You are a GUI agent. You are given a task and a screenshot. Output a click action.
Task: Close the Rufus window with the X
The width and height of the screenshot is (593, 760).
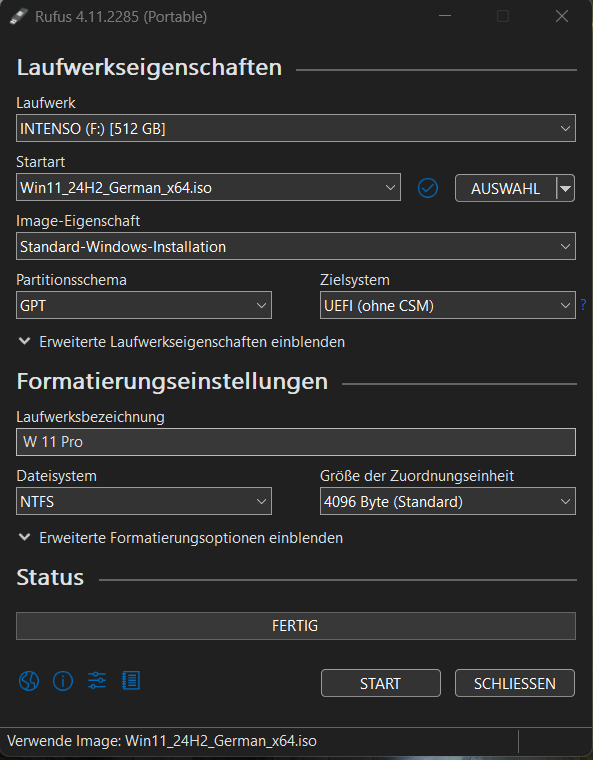[562, 16]
